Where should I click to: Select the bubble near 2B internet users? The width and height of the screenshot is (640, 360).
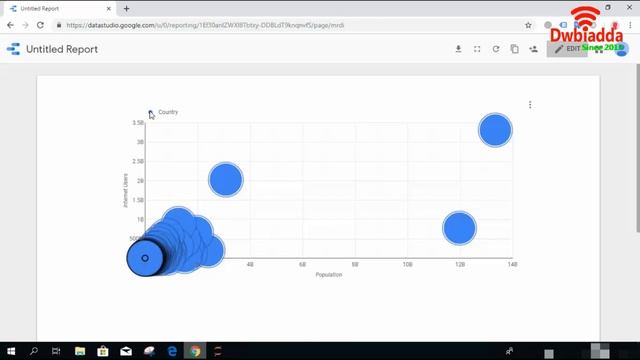point(226,180)
